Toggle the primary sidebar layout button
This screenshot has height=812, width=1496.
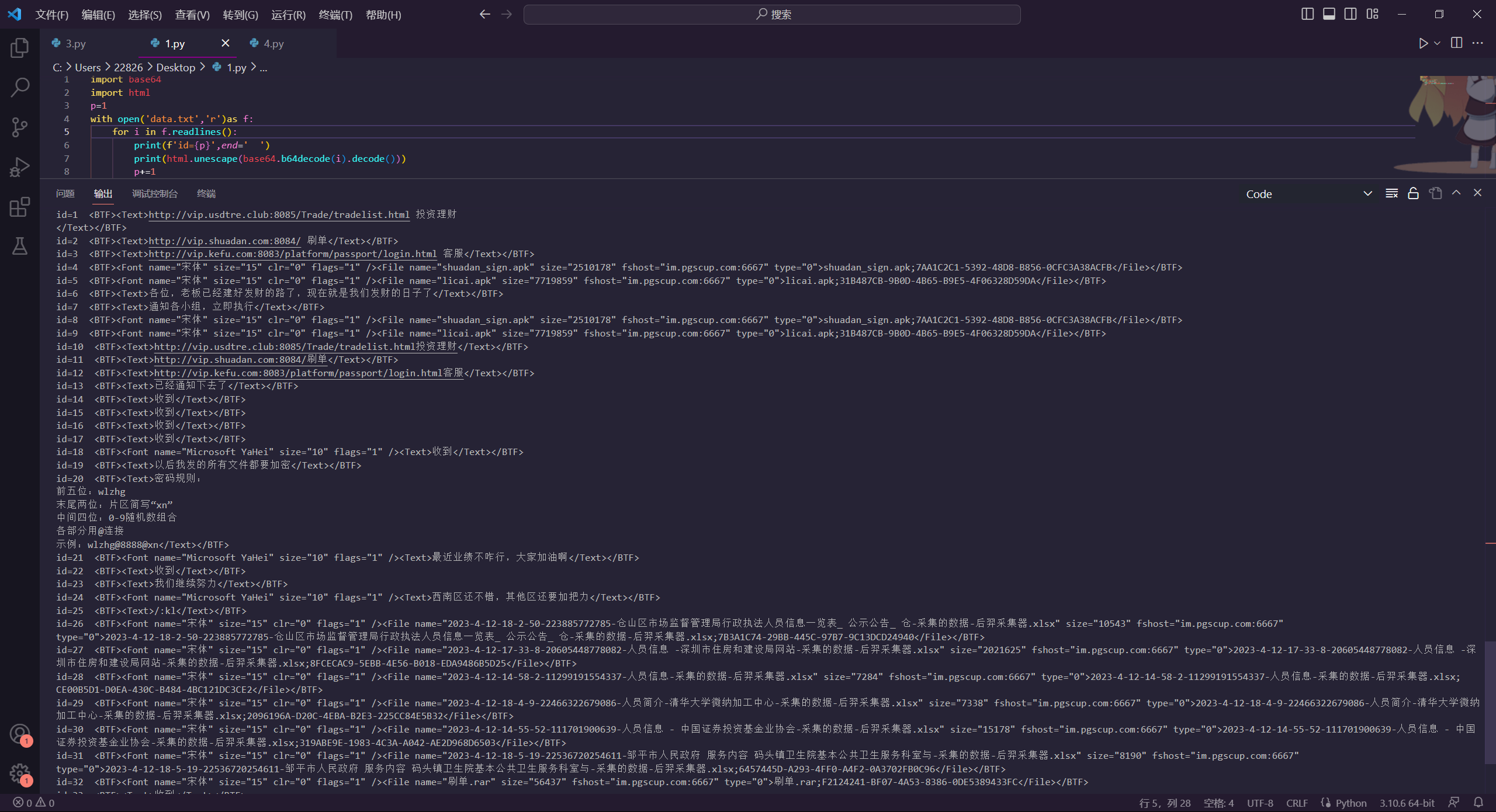point(1308,14)
